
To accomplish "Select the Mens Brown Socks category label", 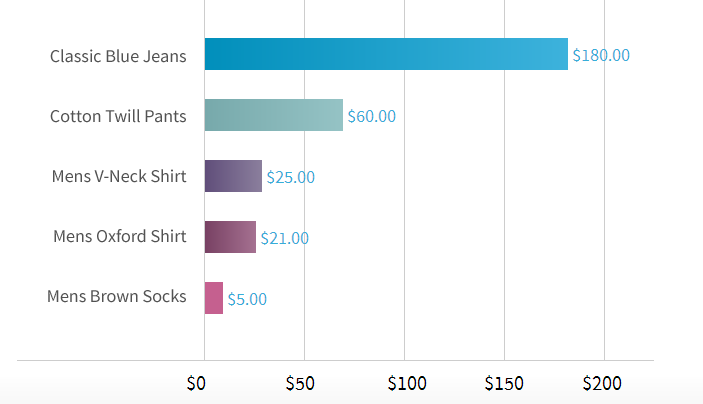I will pos(116,297).
